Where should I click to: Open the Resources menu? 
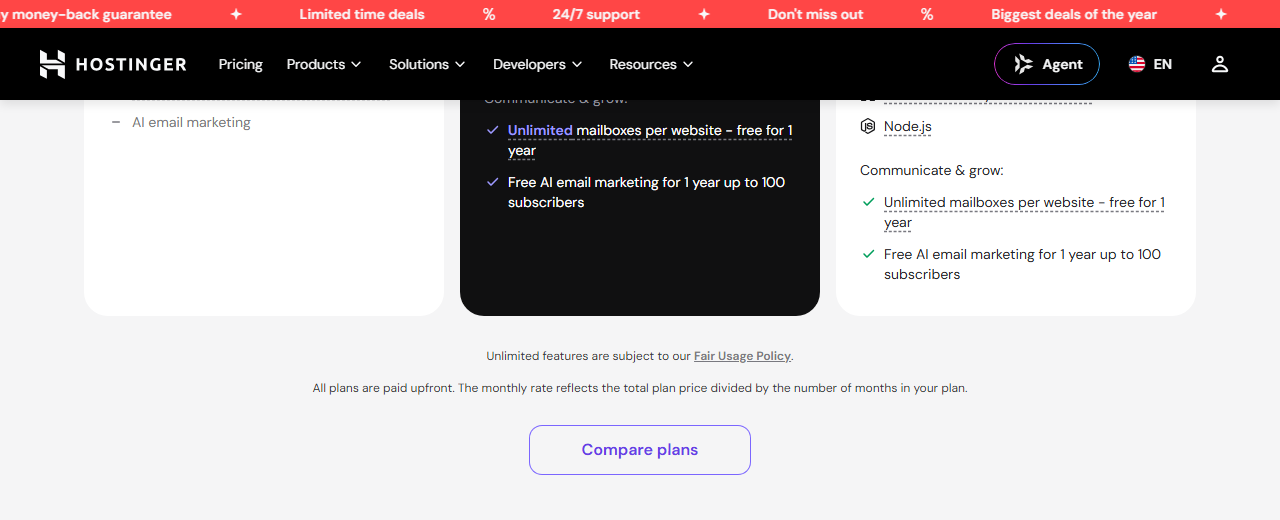(x=652, y=64)
